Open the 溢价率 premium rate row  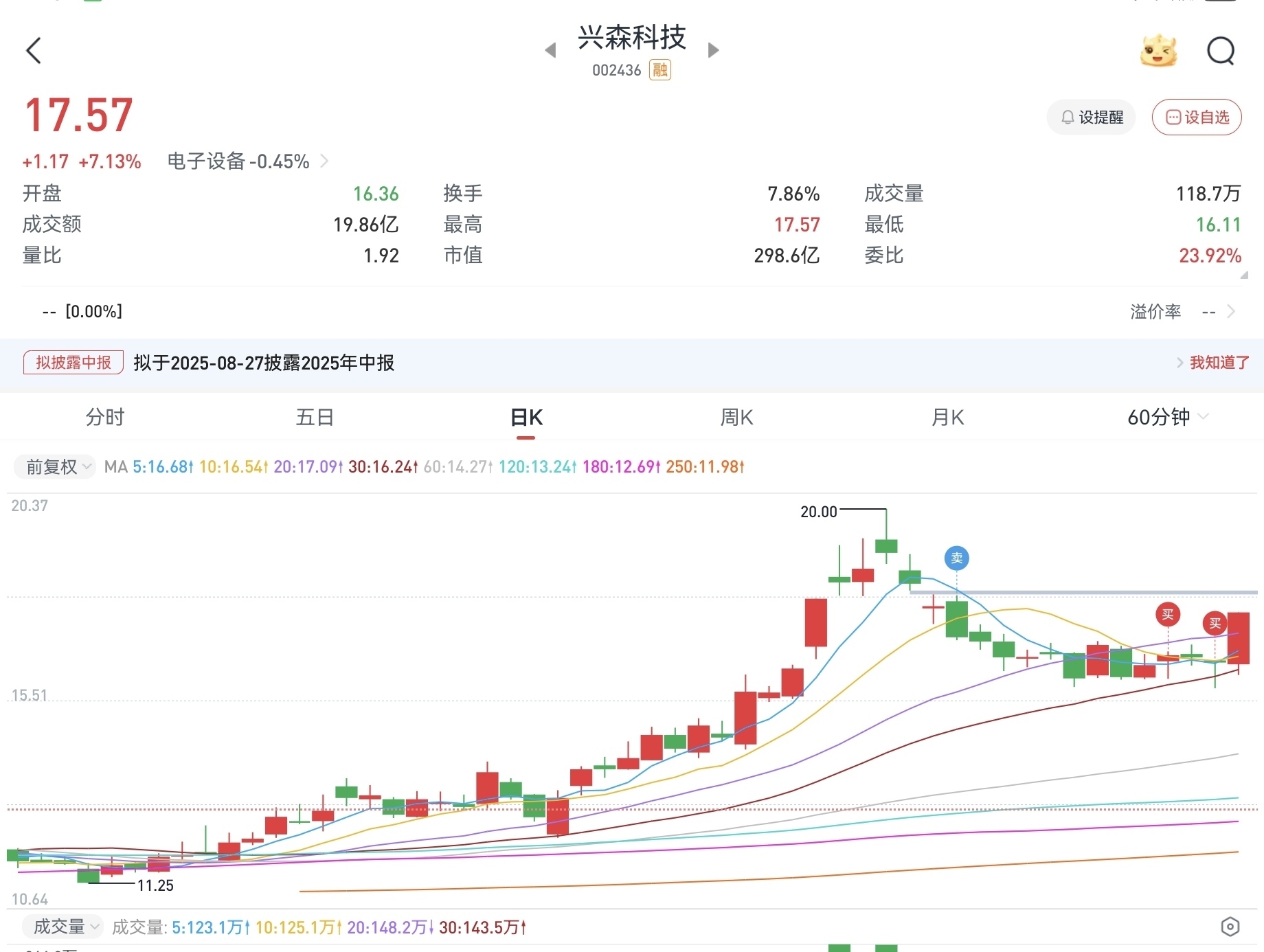click(x=1183, y=312)
